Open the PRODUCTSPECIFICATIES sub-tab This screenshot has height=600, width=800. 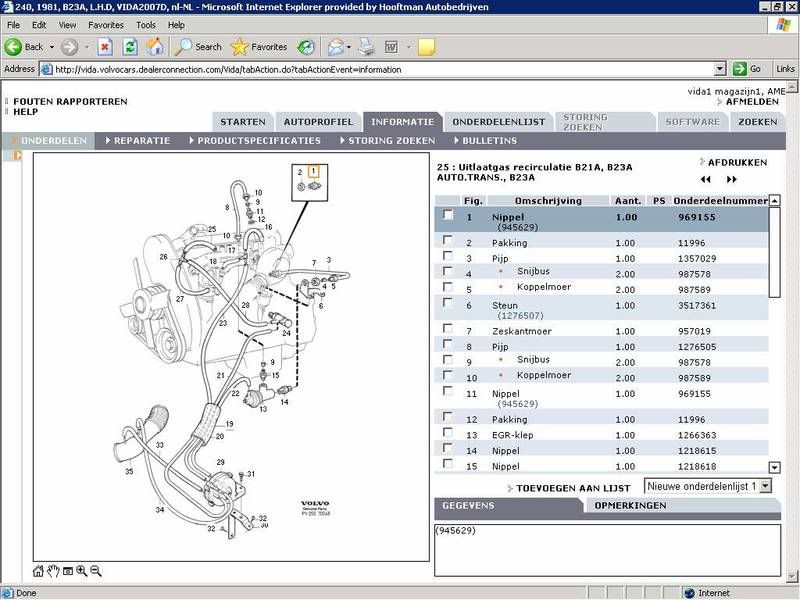[259, 140]
